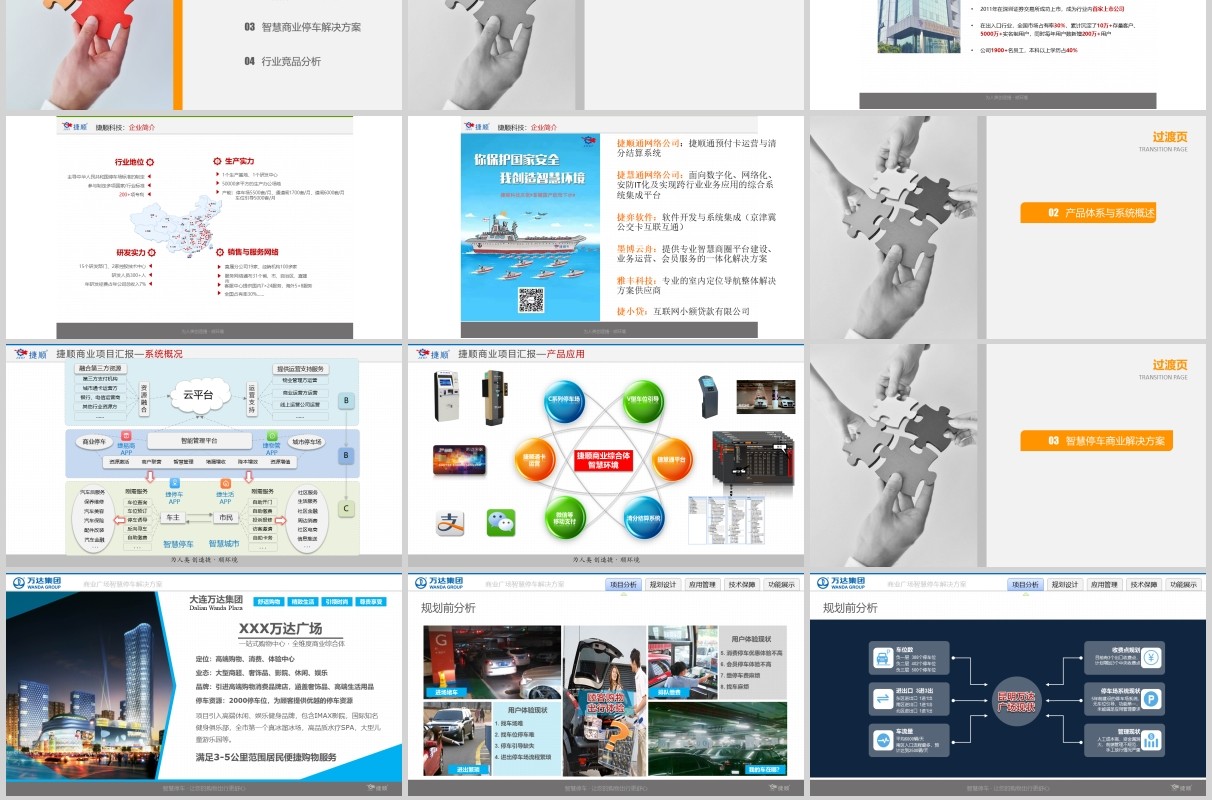This screenshot has height=800, width=1212.
Task: Select the green V型车位引导 sphere
Action: (643, 402)
